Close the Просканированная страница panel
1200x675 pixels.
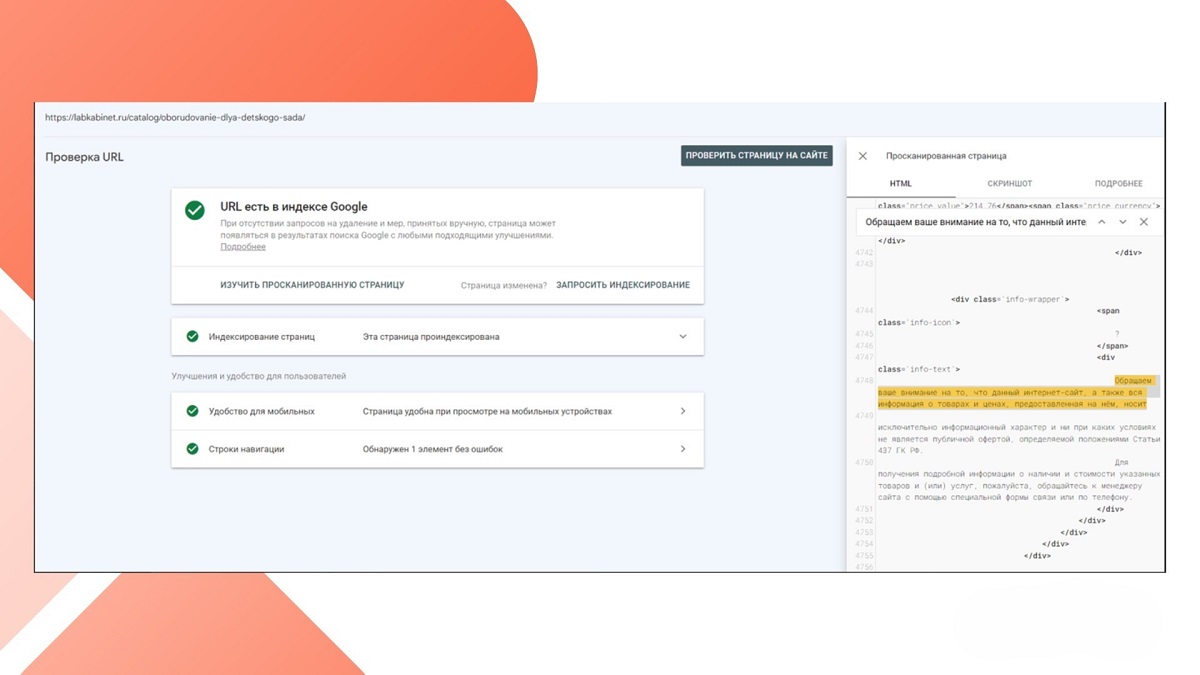point(863,156)
